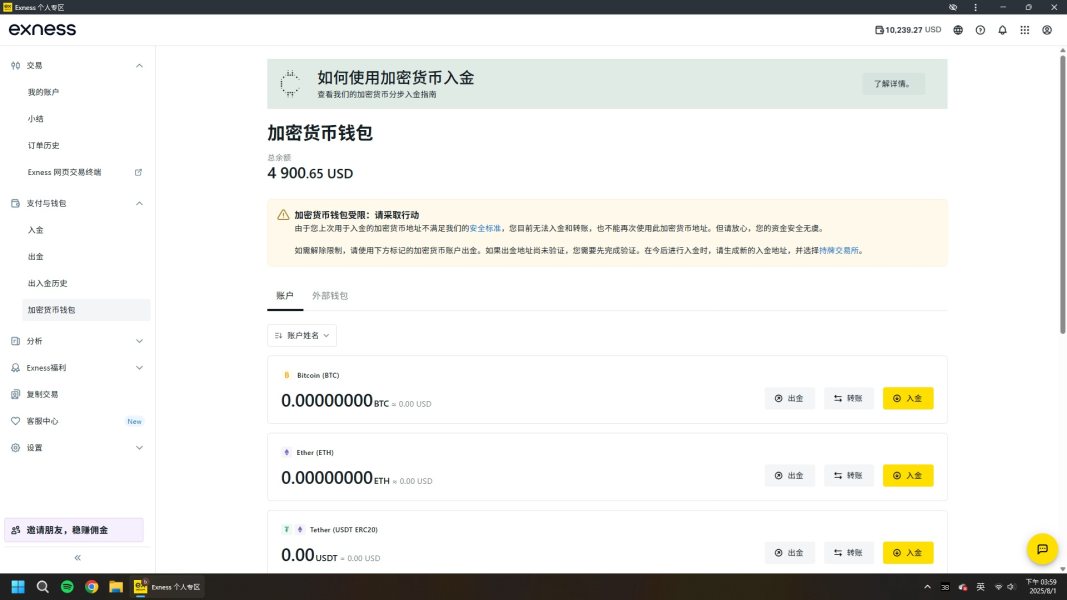Click the 10,239.27 USD wallet balance
The height and width of the screenshot is (600, 1067).
[x=908, y=30]
